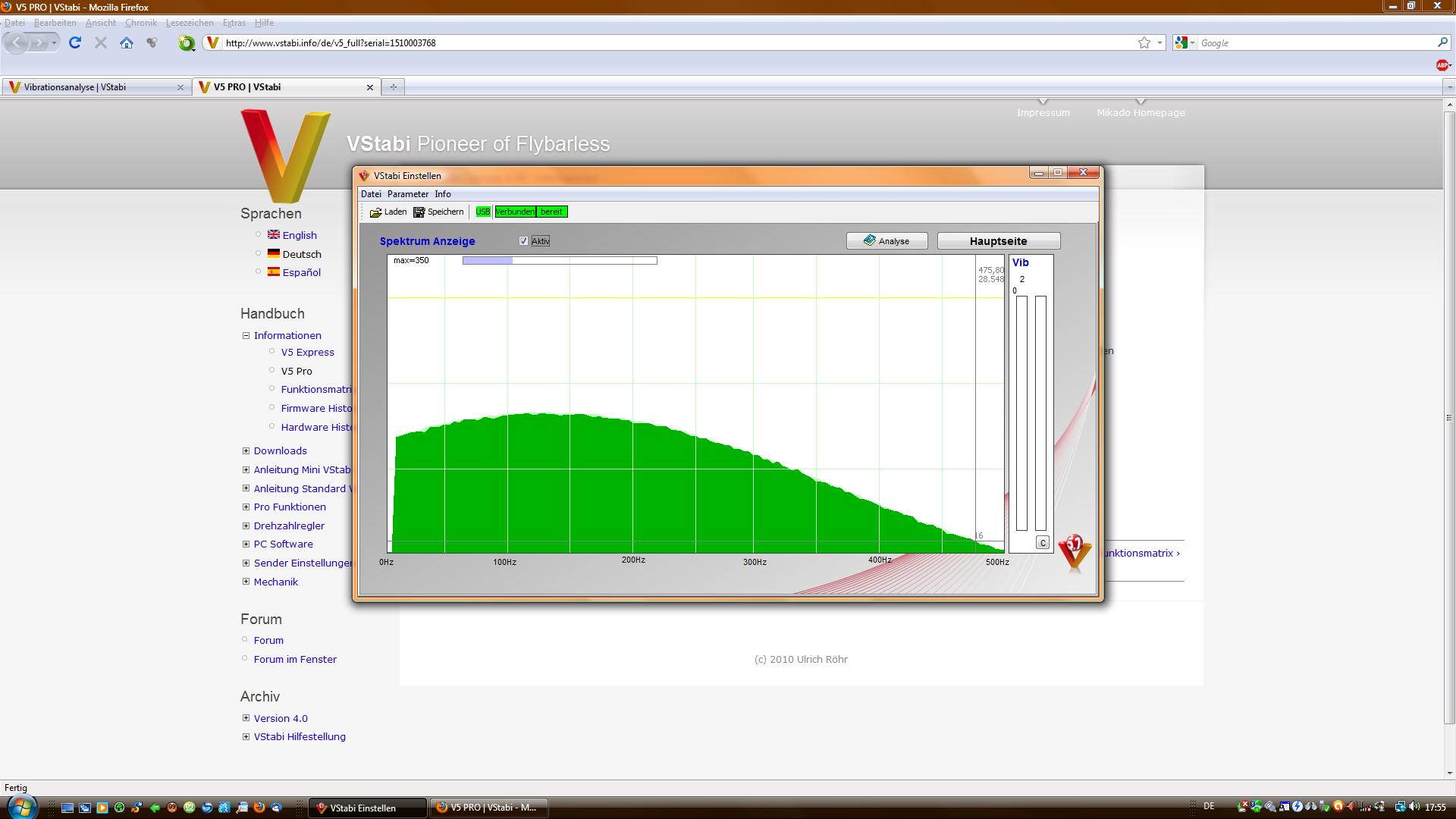Viewport: 1456px width, 819px height.
Task: Click the C button below the Vib bars
Action: 1043,543
